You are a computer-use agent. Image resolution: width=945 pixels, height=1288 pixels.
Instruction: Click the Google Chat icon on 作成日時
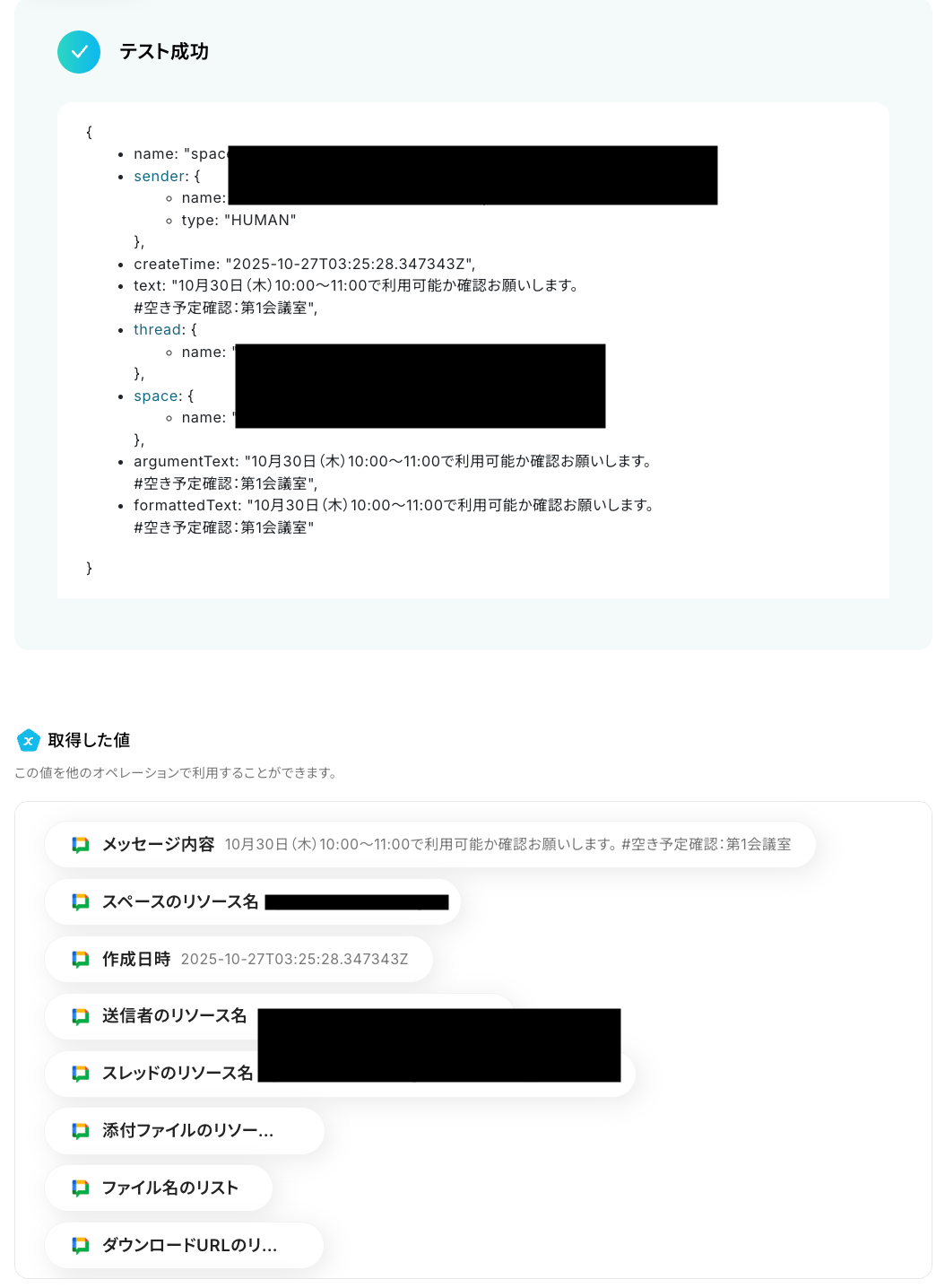pos(81,960)
